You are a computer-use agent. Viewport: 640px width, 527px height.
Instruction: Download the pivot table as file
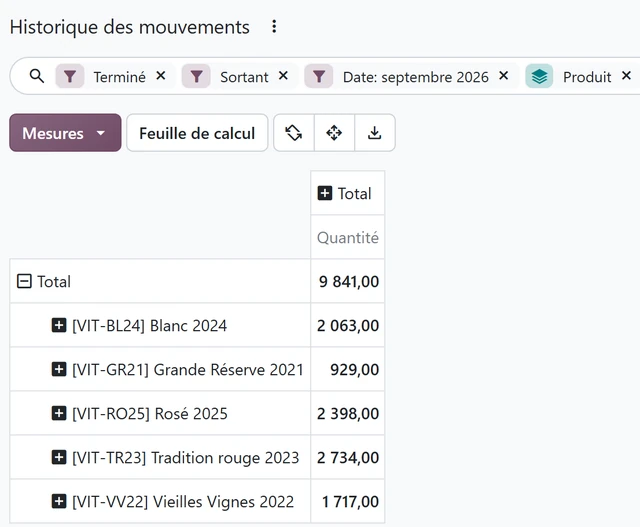[375, 133]
